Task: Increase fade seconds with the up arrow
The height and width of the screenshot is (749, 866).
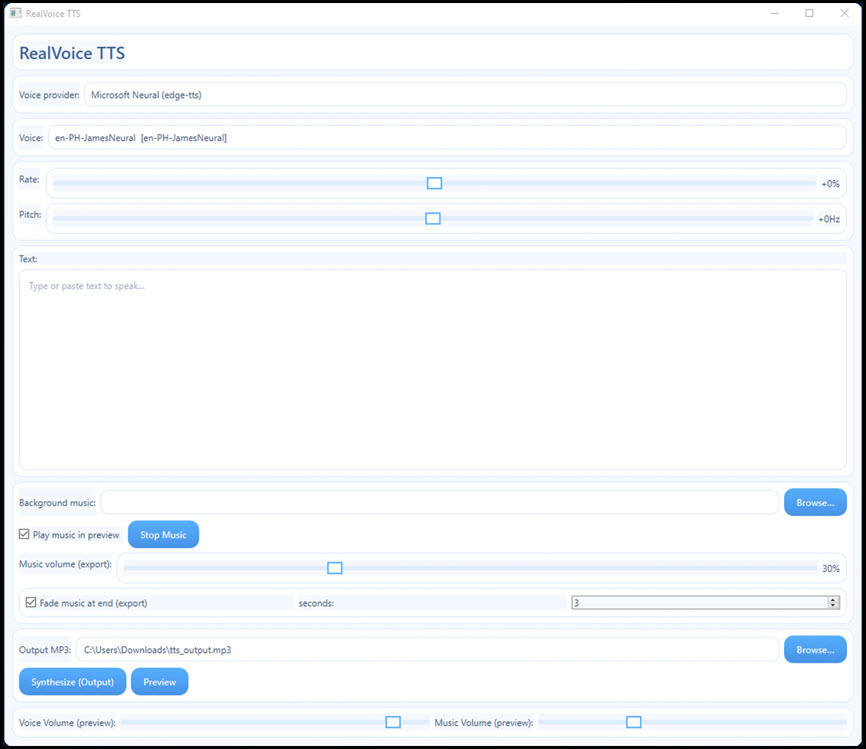Action: coord(834,599)
